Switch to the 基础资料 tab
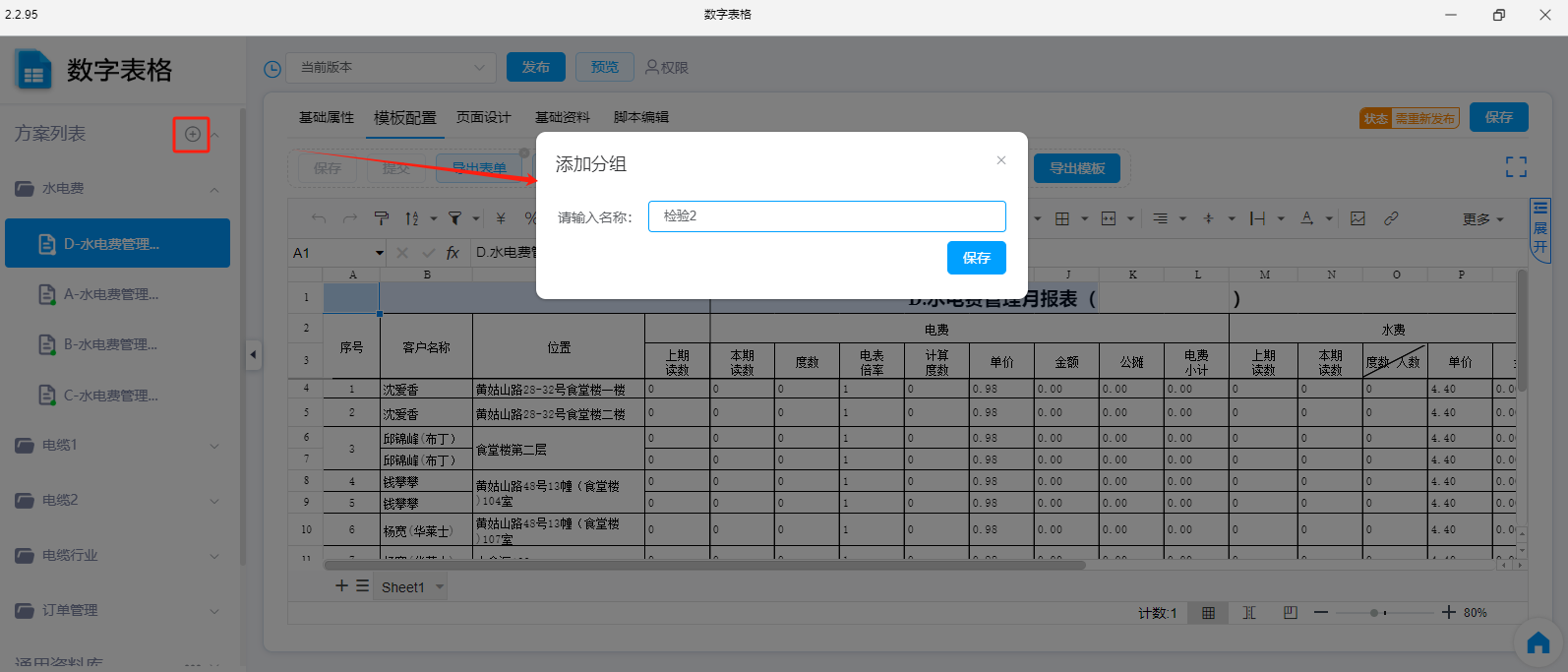 [x=563, y=117]
